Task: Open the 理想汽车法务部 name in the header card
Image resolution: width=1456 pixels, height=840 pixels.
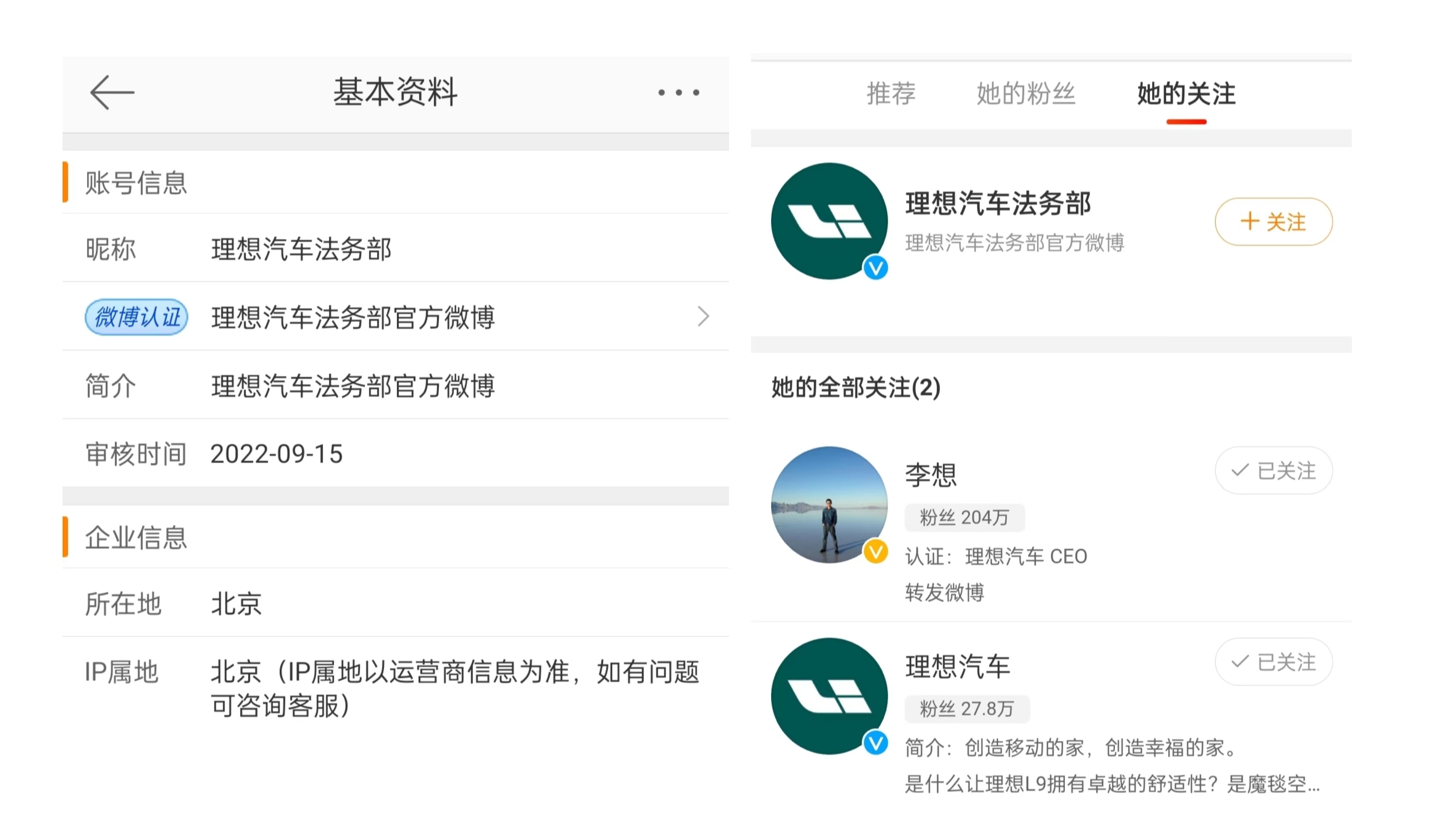Action: tap(998, 204)
